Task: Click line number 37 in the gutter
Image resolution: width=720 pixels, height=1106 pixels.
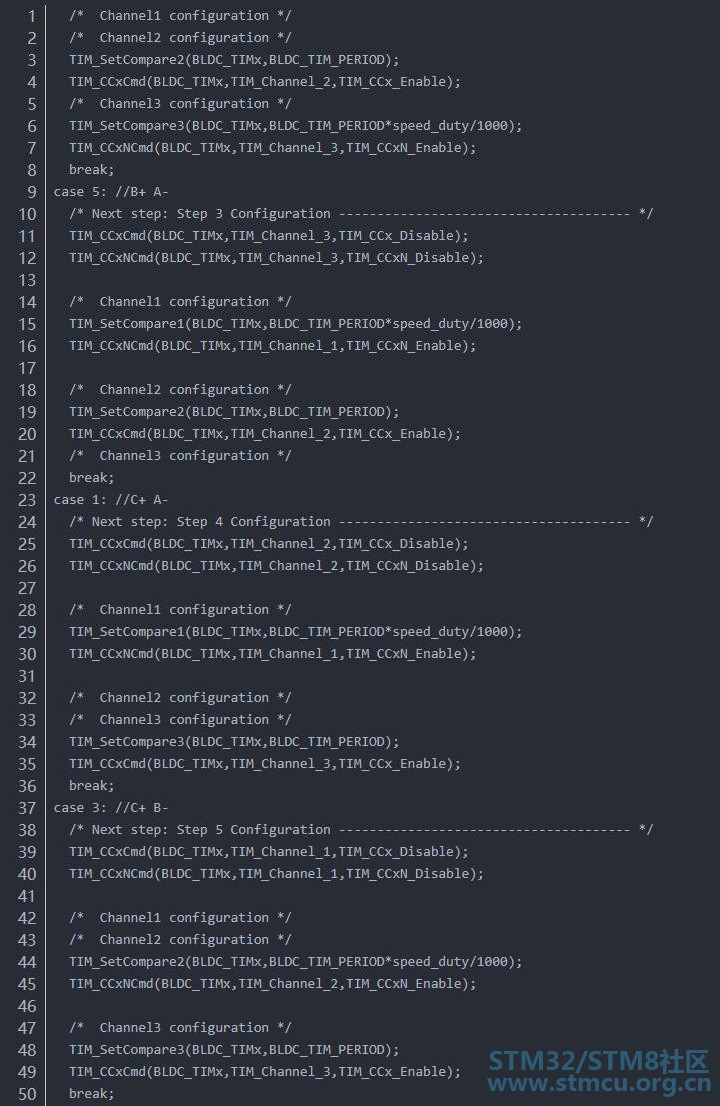Action: point(28,808)
